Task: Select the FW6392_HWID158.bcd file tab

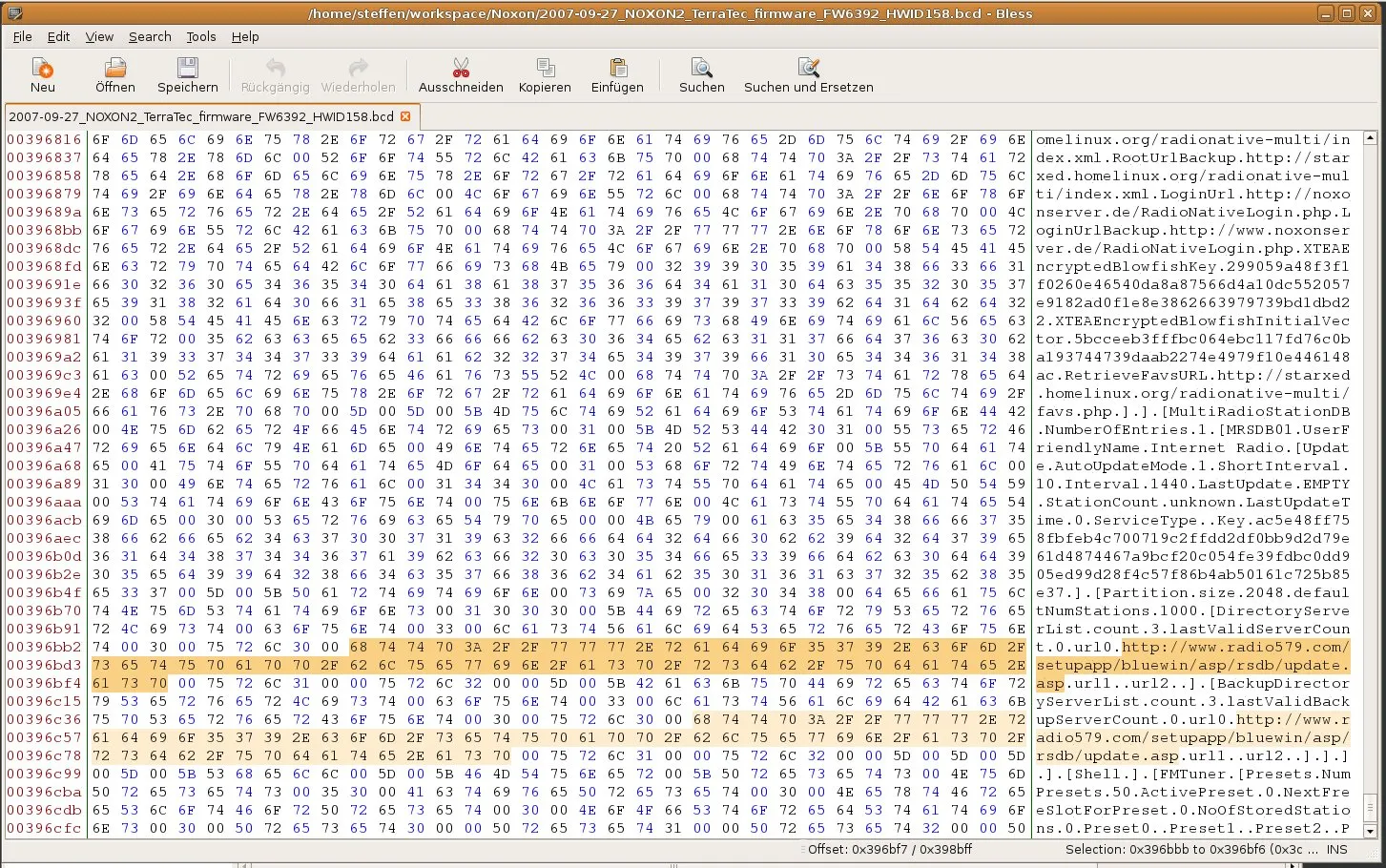Action: coord(200,116)
